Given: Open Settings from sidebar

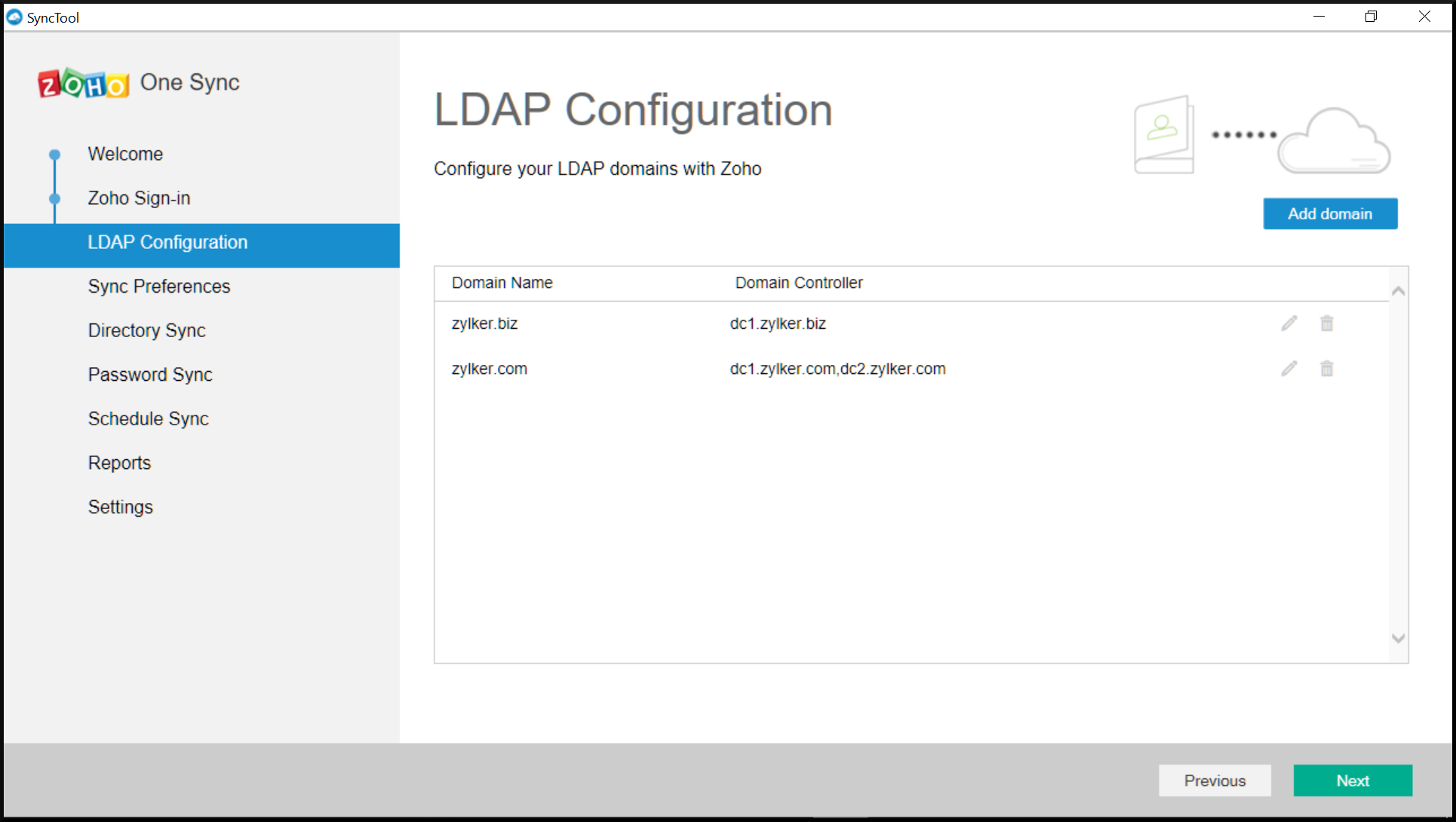Looking at the screenshot, I should 120,507.
